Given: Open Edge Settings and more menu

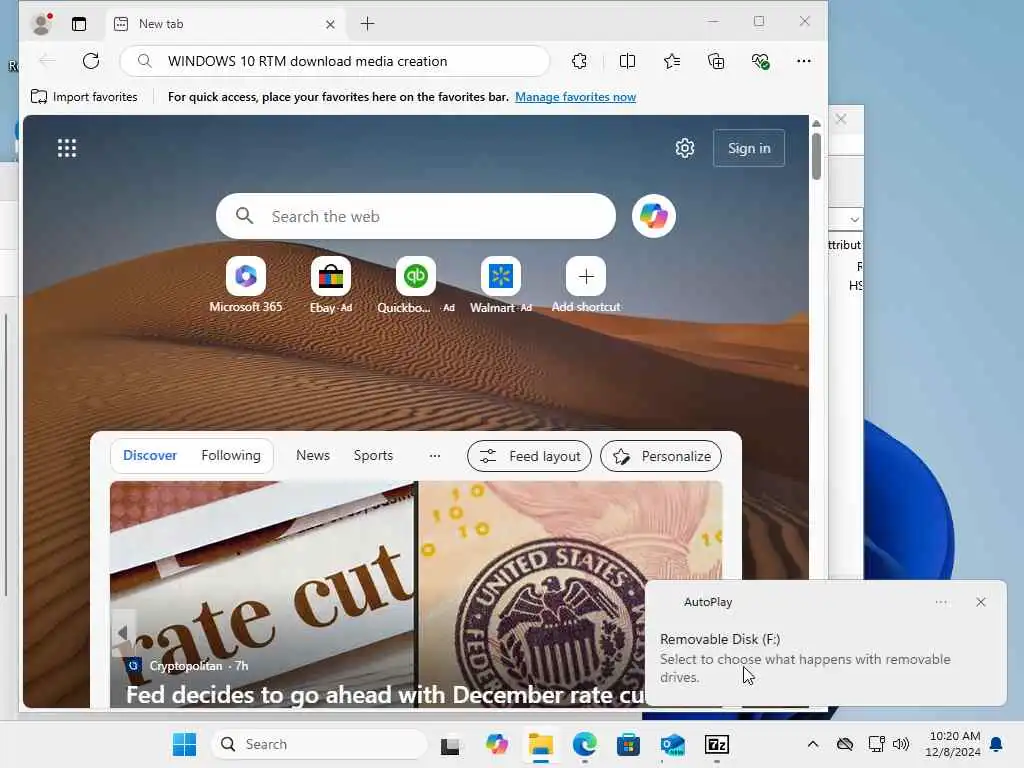Looking at the screenshot, I should pos(804,61).
